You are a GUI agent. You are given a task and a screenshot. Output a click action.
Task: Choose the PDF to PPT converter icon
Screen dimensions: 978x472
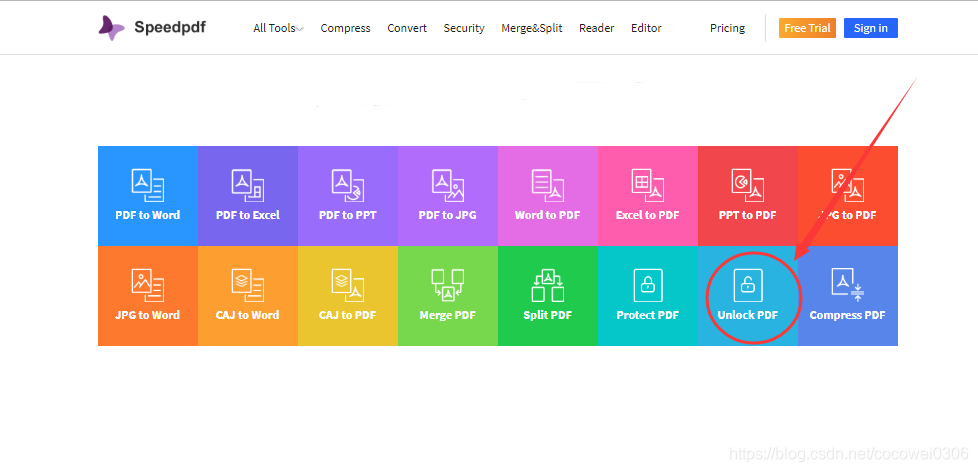pyautogui.click(x=347, y=195)
